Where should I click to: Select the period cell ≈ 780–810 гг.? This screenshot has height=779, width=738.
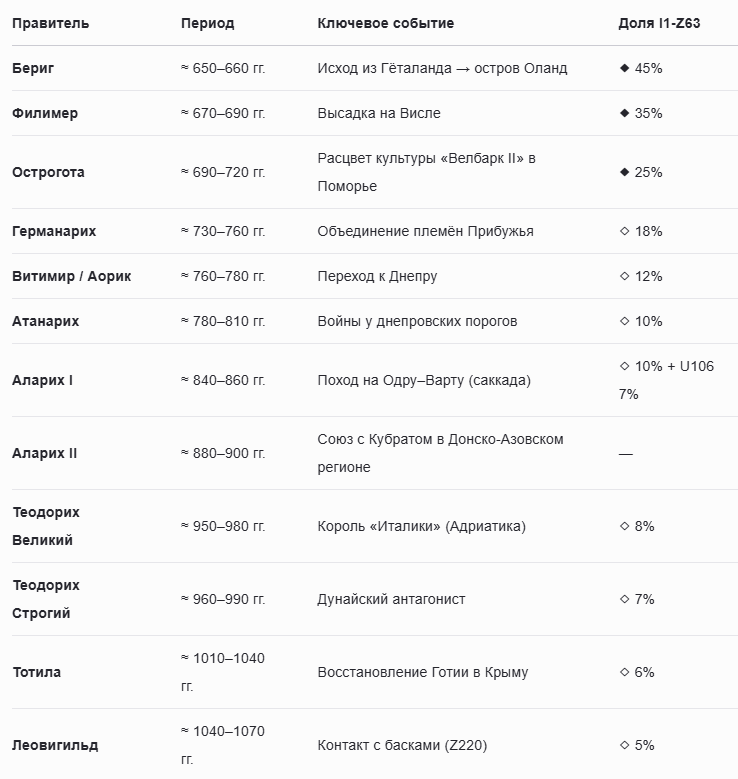(223, 321)
